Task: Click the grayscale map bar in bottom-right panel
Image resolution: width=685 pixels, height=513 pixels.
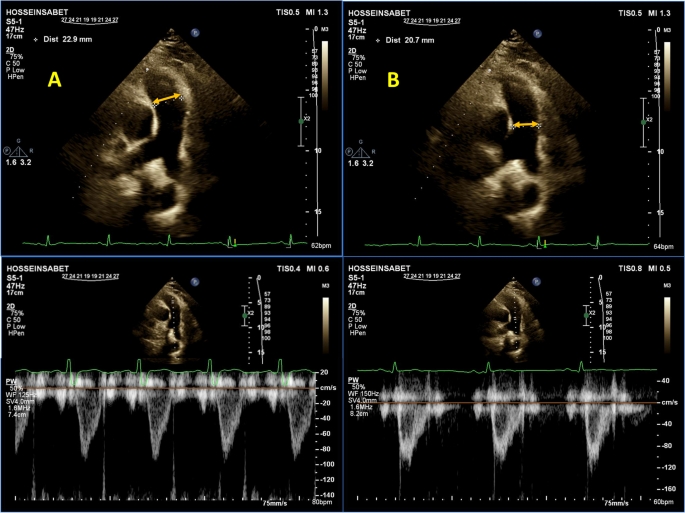Action: [667, 326]
